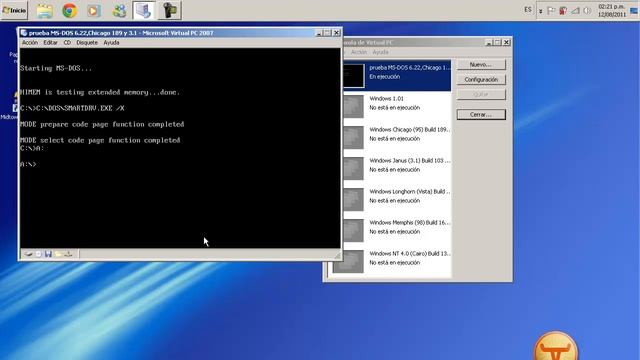
Task: Click the running MS-DOS VM thumbnail
Action: click(x=353, y=76)
